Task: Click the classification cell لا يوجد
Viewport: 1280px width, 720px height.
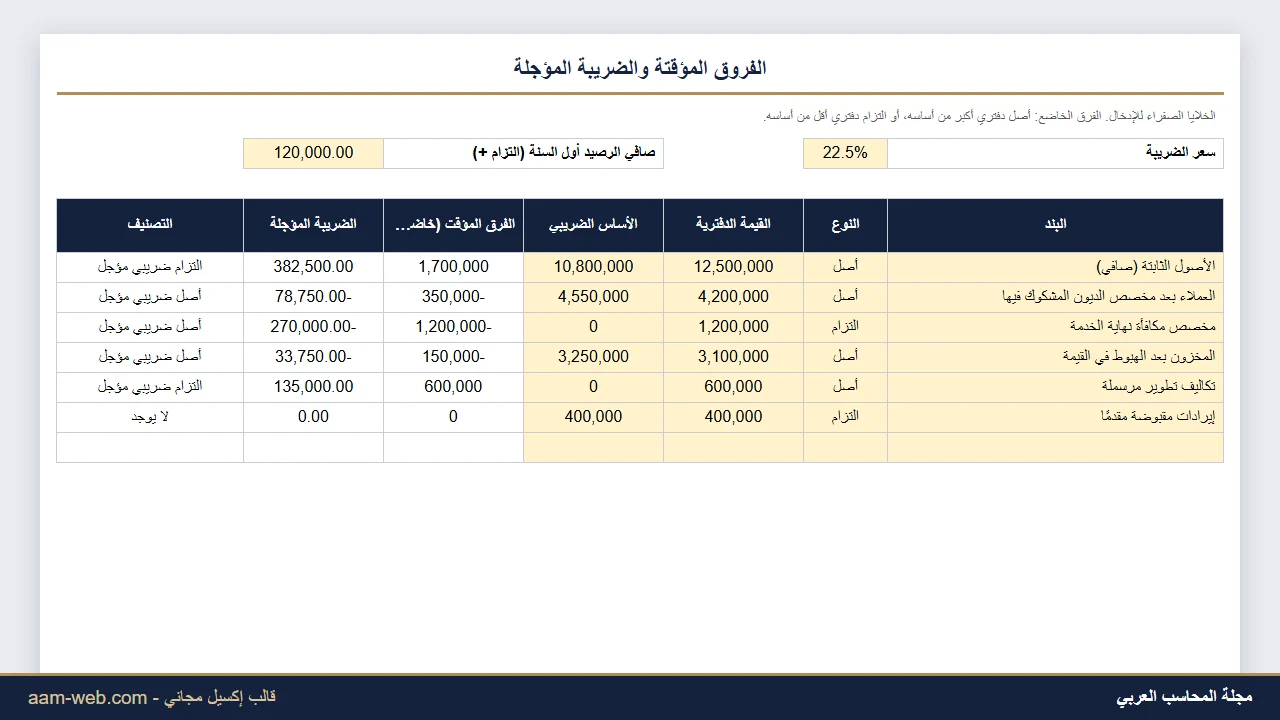Action: click(x=150, y=417)
